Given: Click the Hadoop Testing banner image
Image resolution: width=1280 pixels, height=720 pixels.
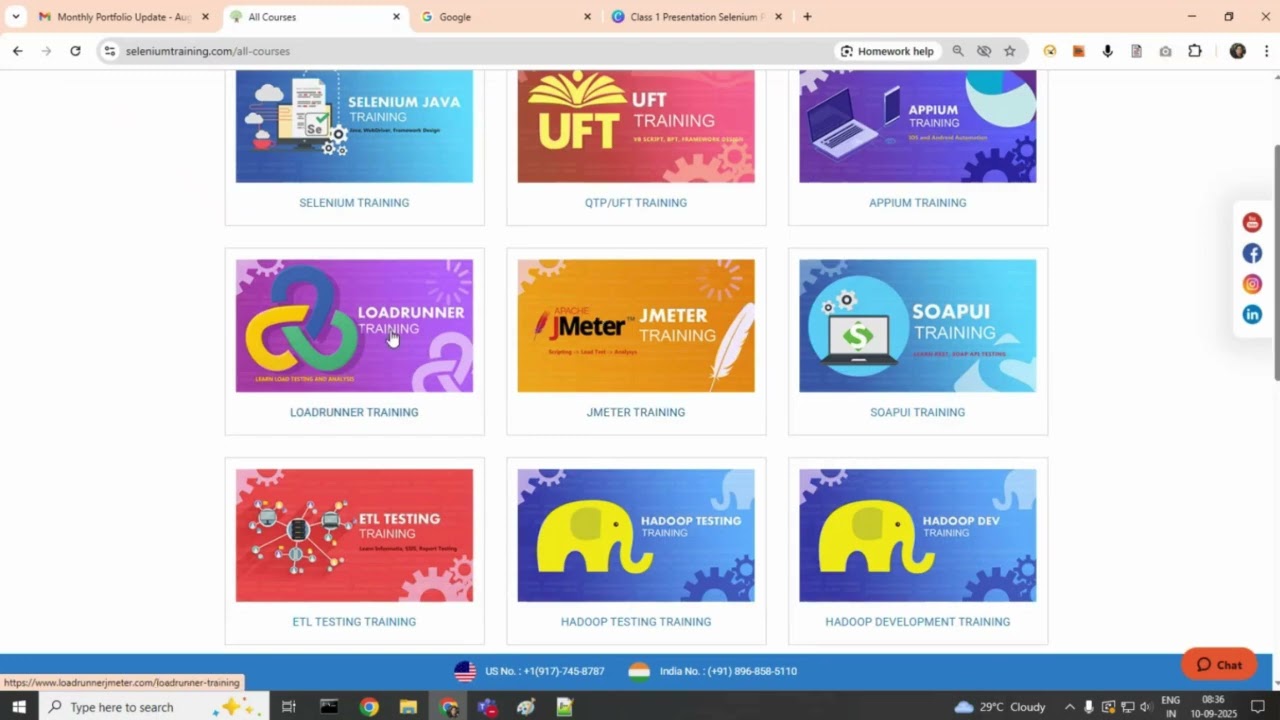Looking at the screenshot, I should coord(636,536).
